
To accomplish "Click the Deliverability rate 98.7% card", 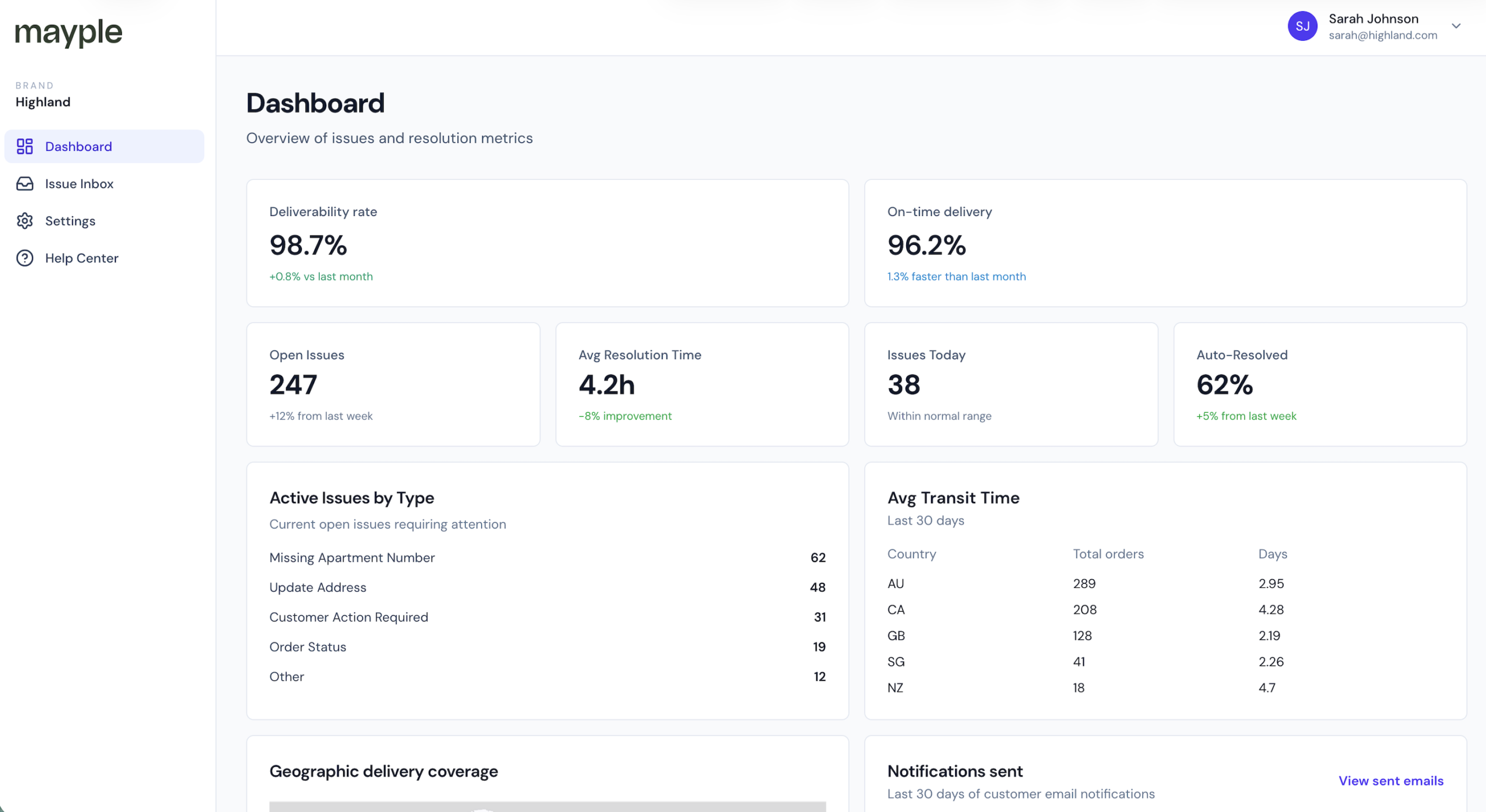I will [x=547, y=243].
